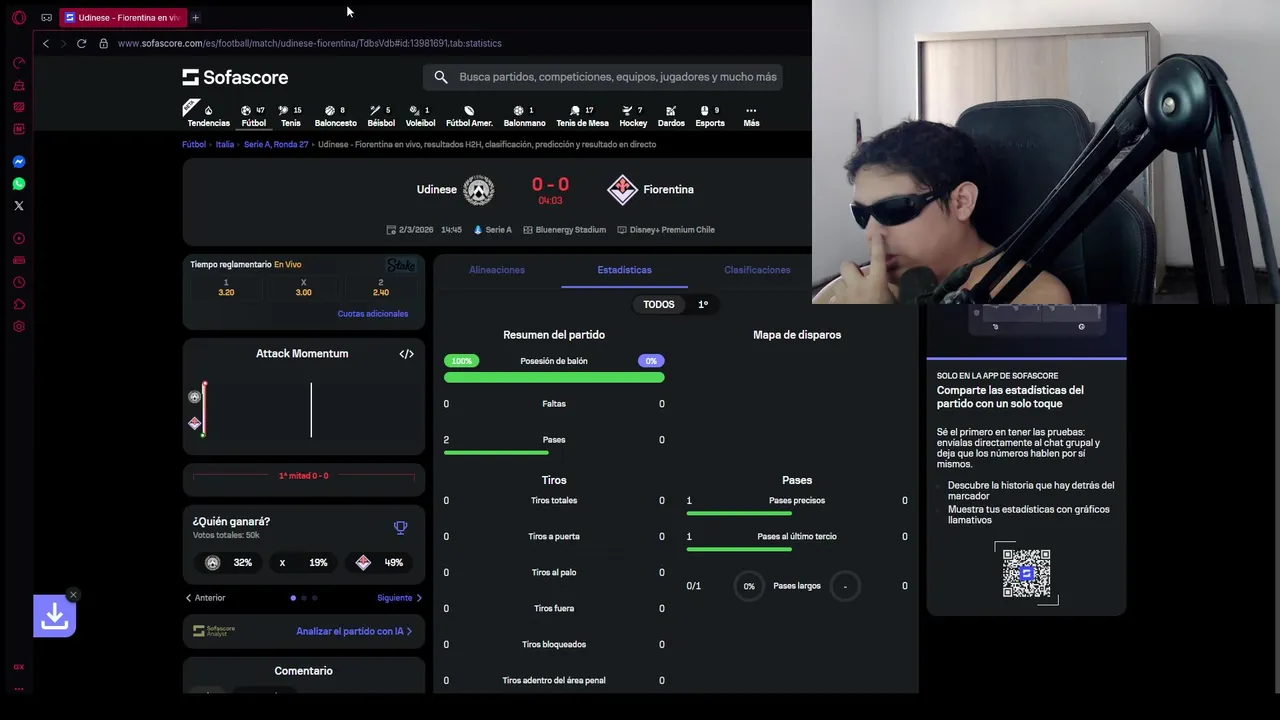Go to Anterior card

coord(206,598)
